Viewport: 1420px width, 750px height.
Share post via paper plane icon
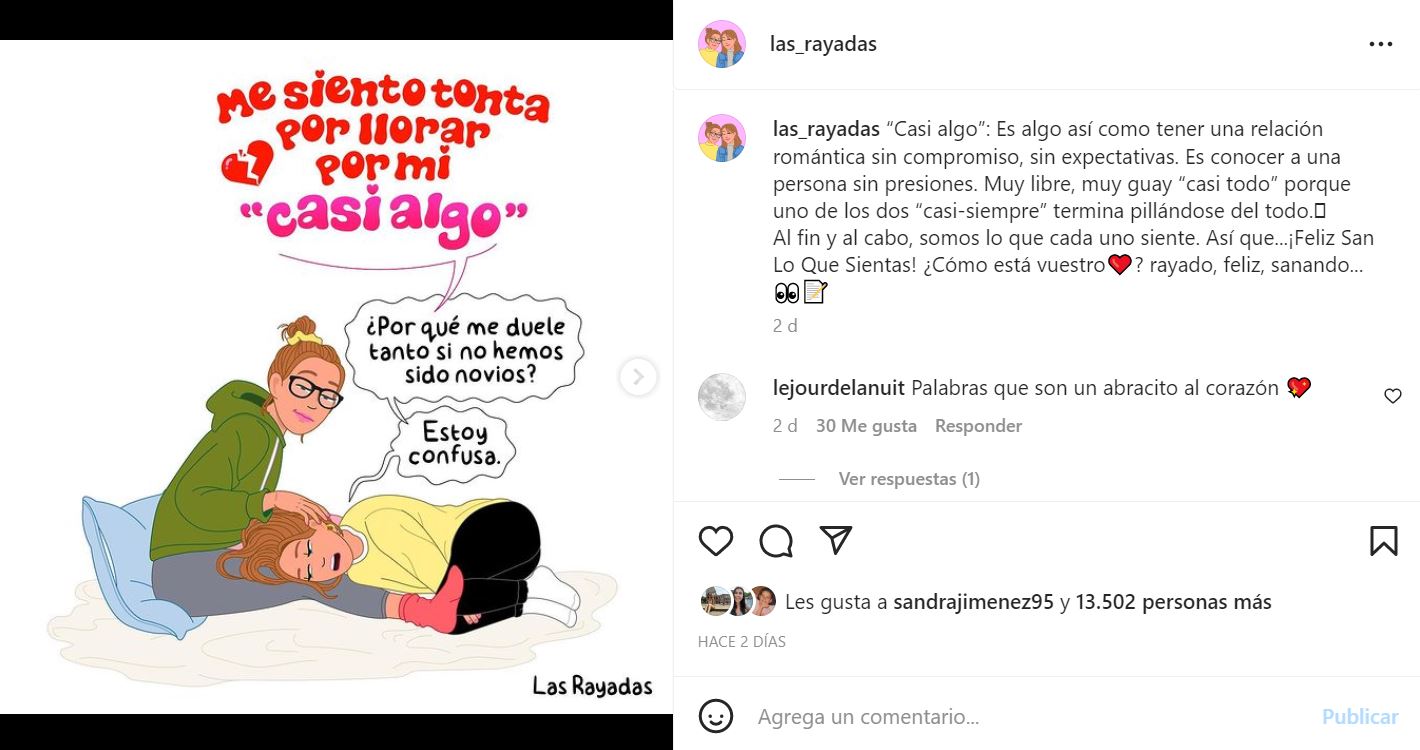[835, 540]
